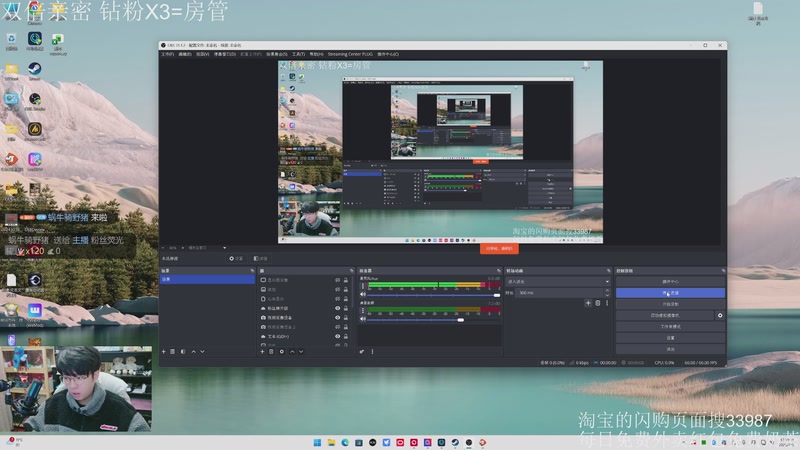Open options dots for microphone audio channel
800x450 pixels.
[363, 286]
